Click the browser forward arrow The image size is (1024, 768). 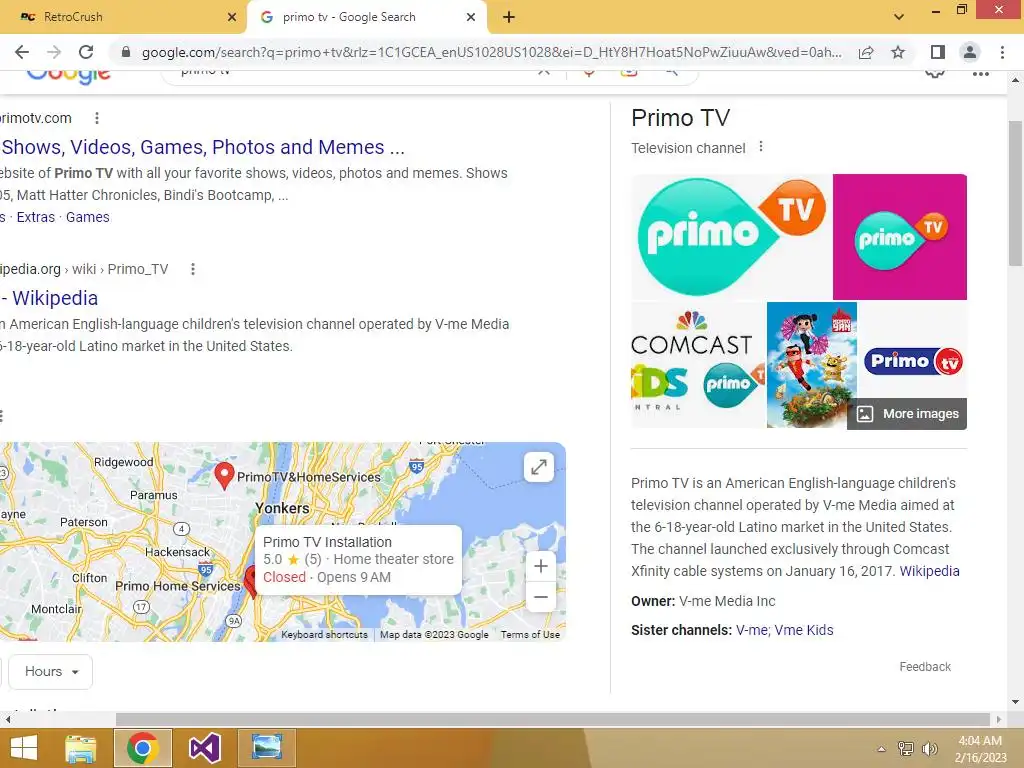[x=54, y=52]
